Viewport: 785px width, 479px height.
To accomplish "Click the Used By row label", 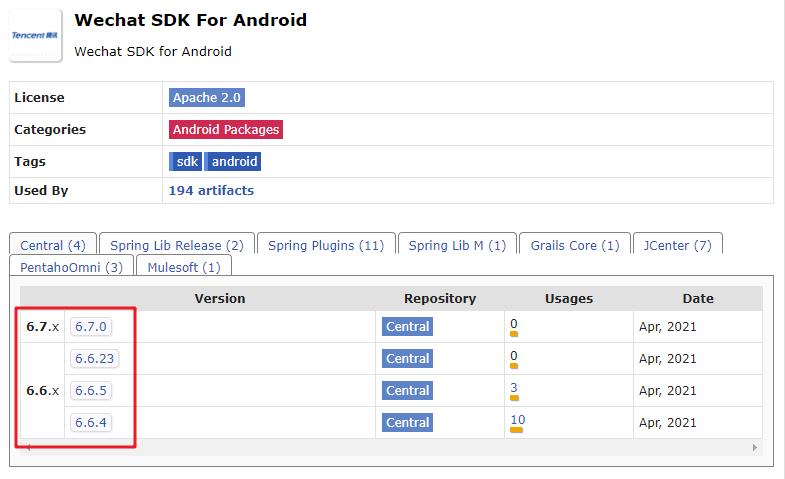I will click(x=41, y=191).
